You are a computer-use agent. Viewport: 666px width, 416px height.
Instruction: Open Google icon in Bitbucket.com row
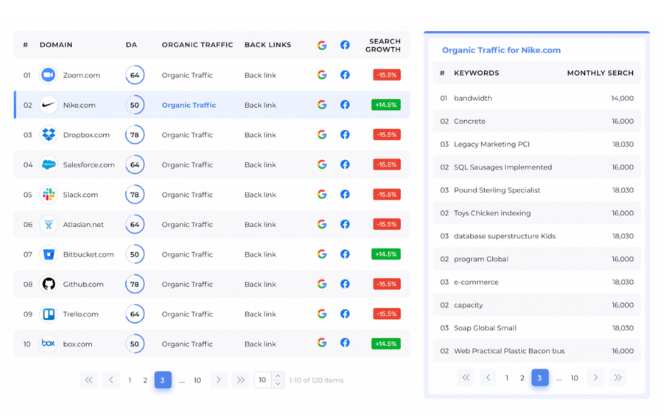tap(322, 254)
